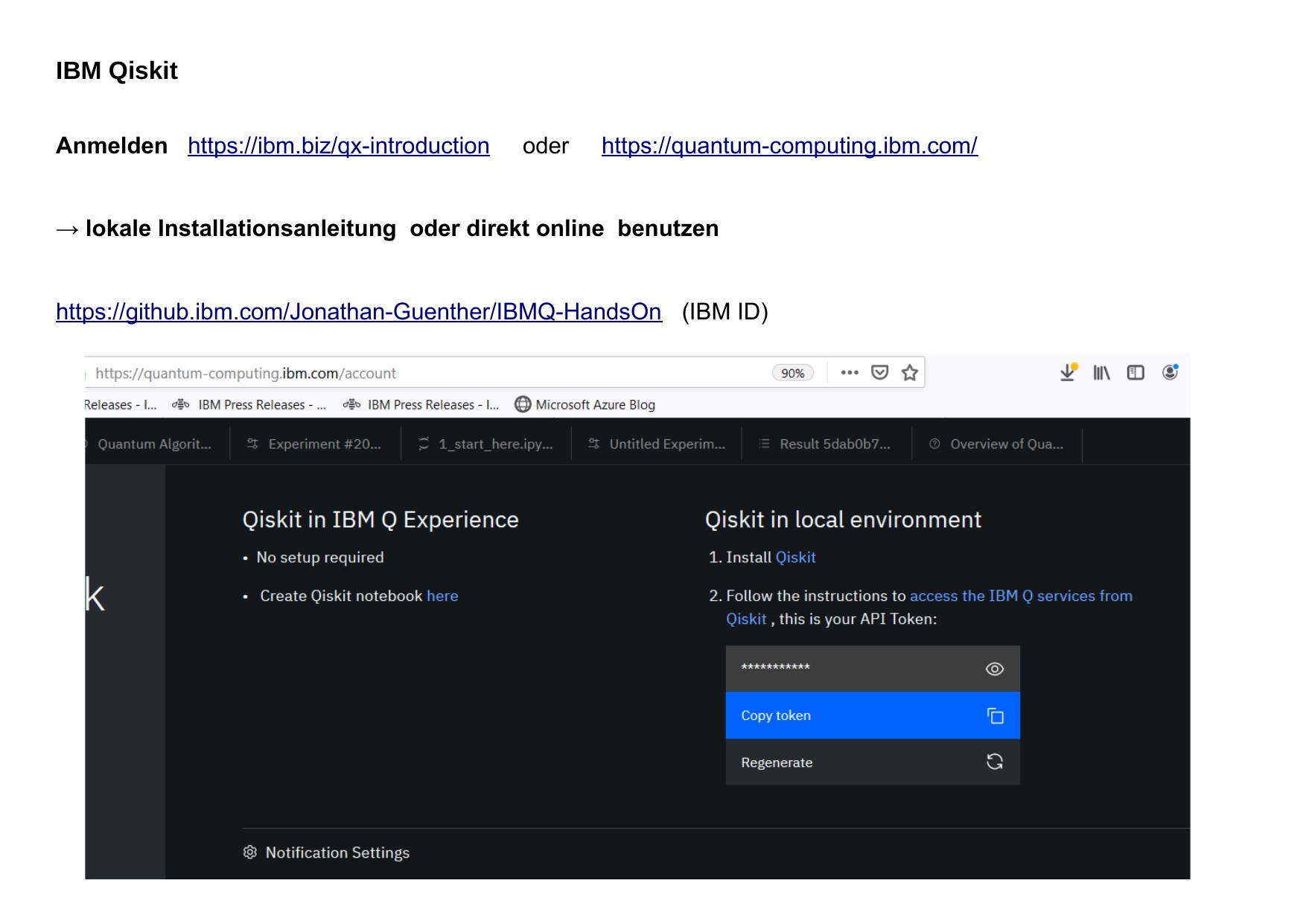Image resolution: width=1306 pixels, height=924 pixels.
Task: Click the Microsoft Azure Blog bookmark
Action: (x=585, y=404)
